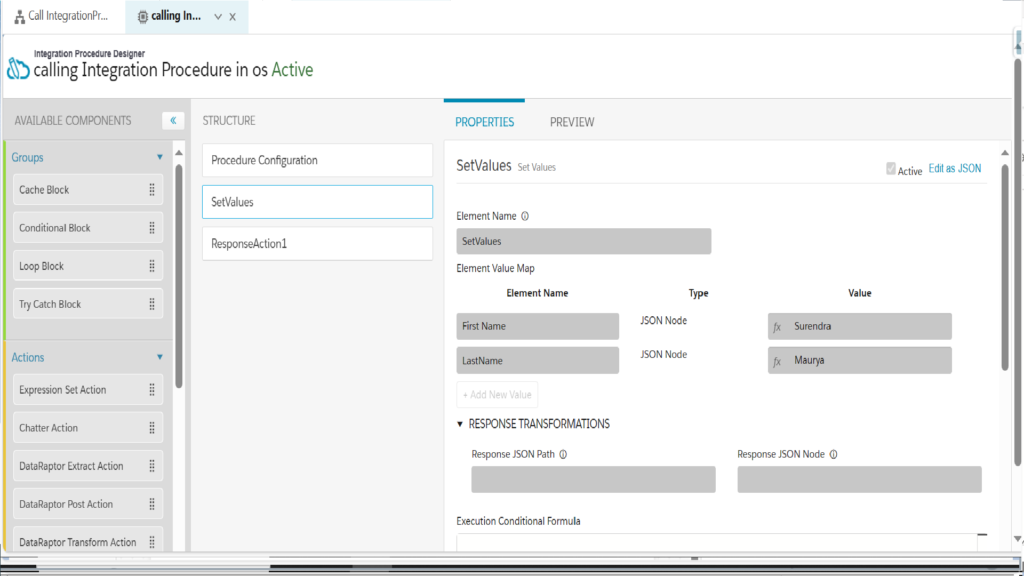Click the drag handle for Loop Block

click(152, 266)
